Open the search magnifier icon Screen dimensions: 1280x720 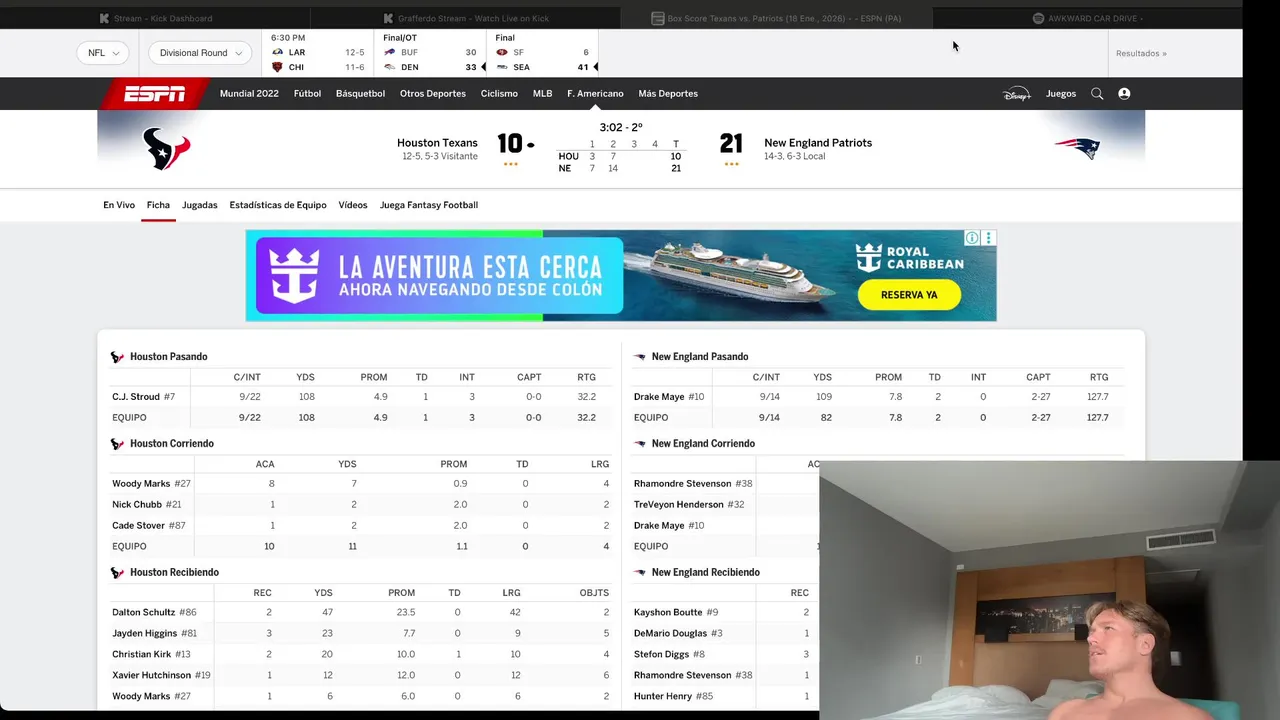pyautogui.click(x=1097, y=94)
